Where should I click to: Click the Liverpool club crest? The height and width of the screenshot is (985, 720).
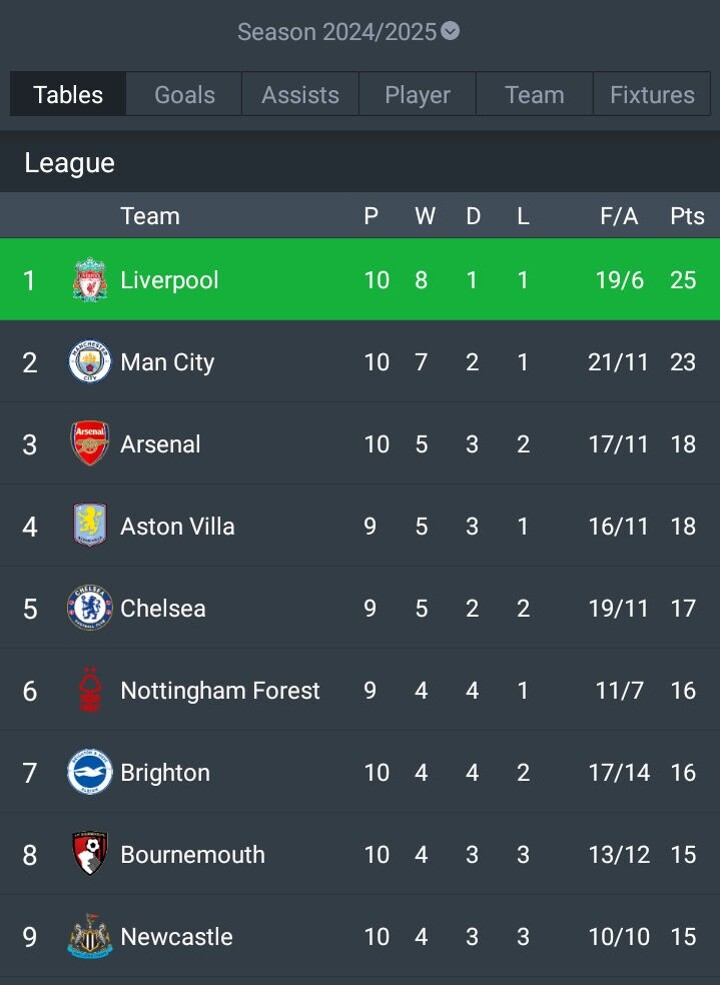pyautogui.click(x=90, y=280)
